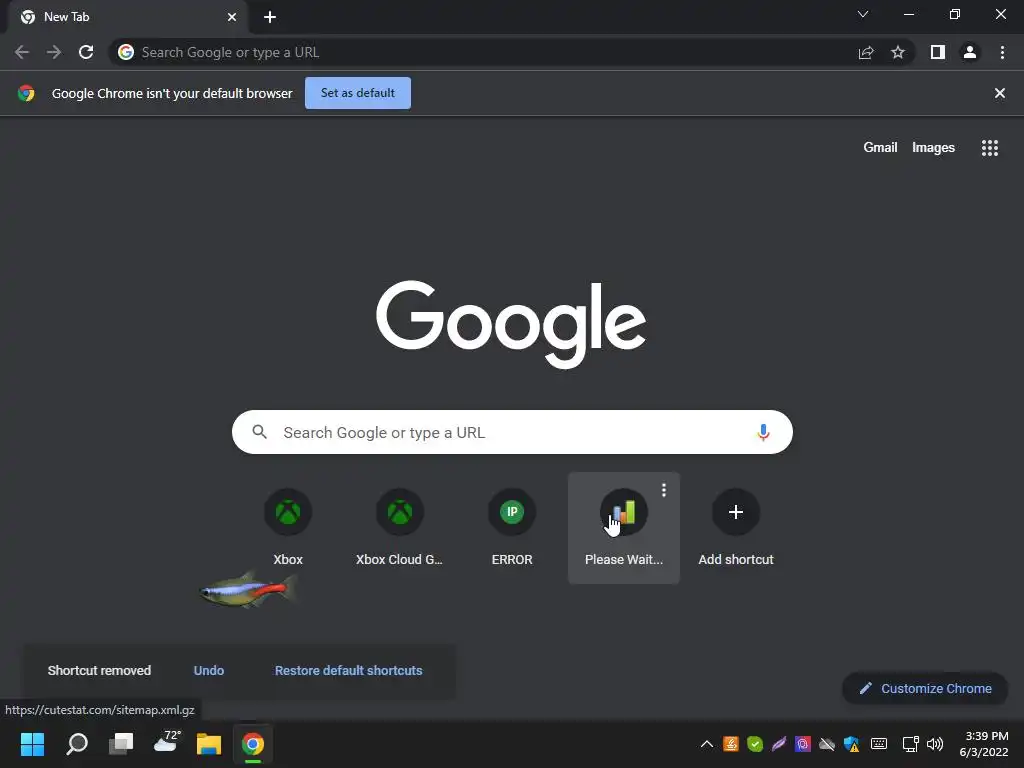
Task: Select the New Tab tab
Action: [x=127, y=17]
